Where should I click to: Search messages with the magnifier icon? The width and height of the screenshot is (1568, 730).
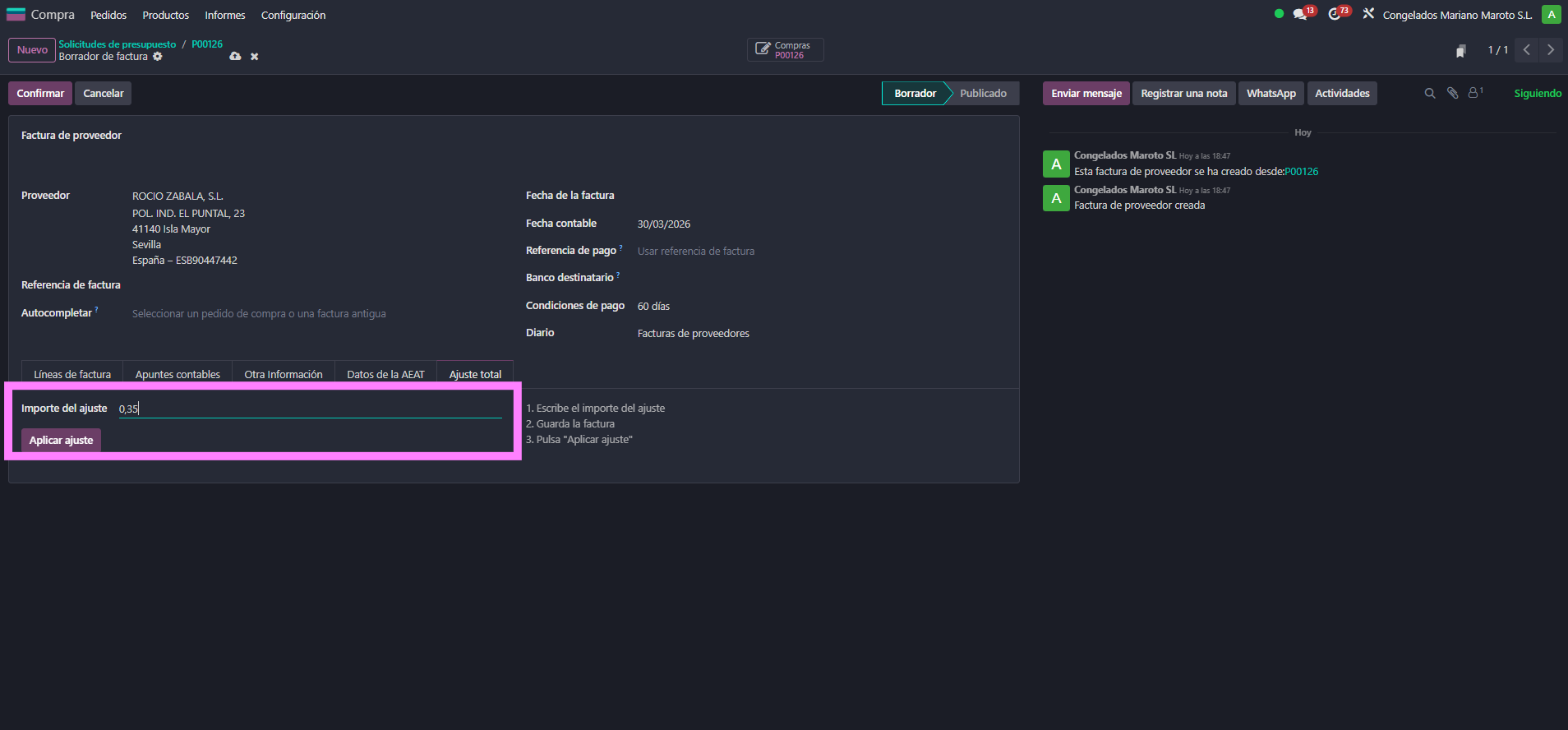coord(1430,94)
